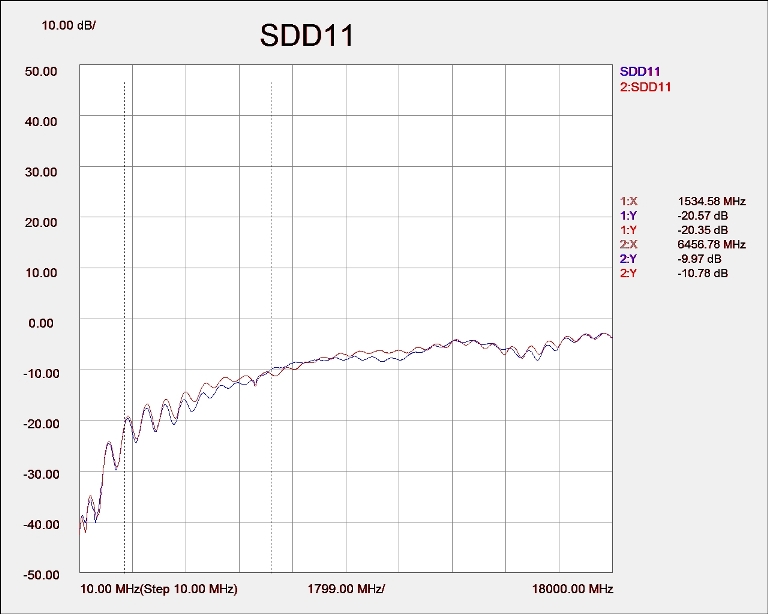This screenshot has height=614, width=768.
Task: Click marker 2 dotted vertical line
Action: click(x=271, y=326)
